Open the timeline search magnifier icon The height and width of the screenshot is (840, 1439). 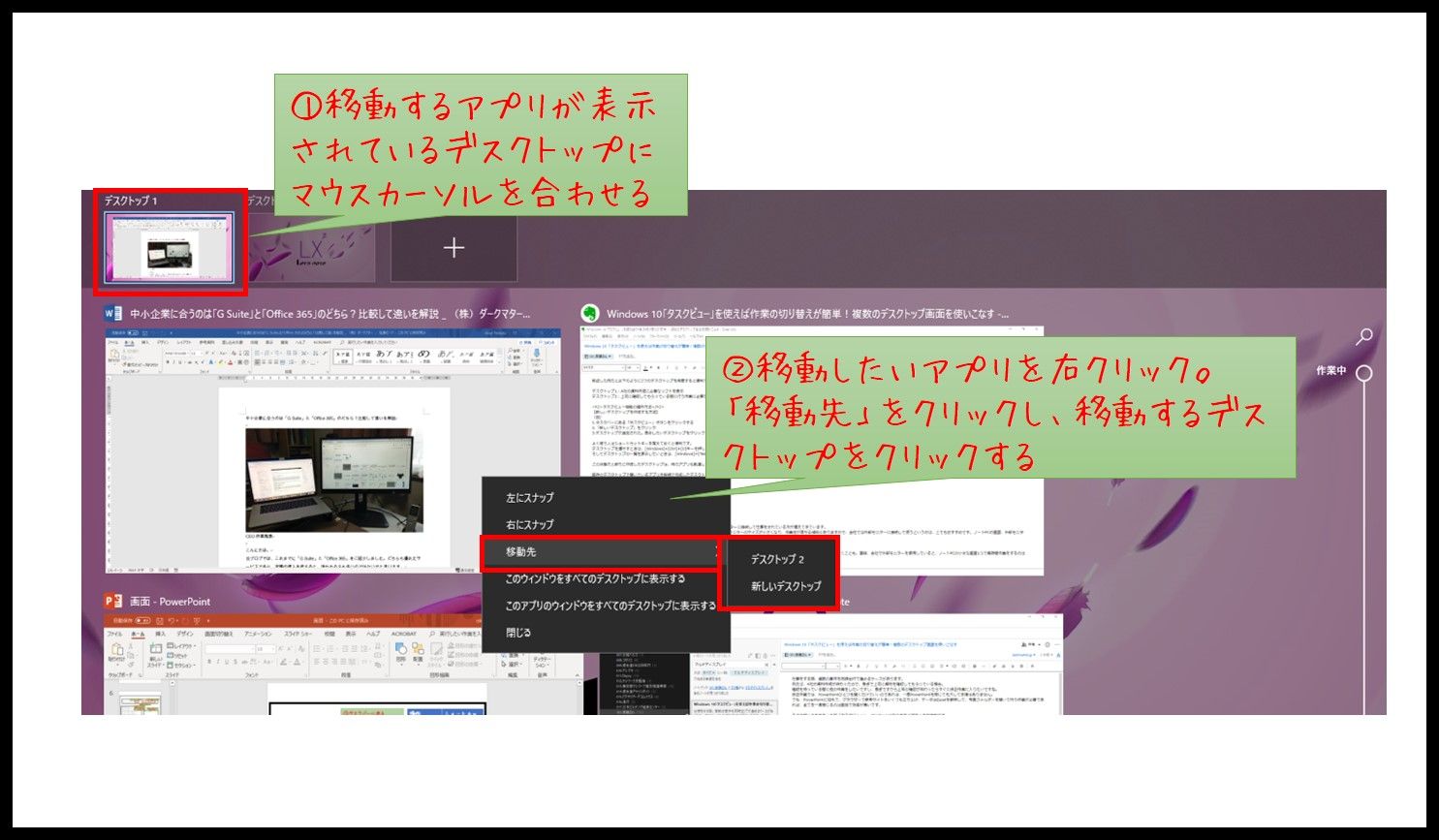(1363, 337)
